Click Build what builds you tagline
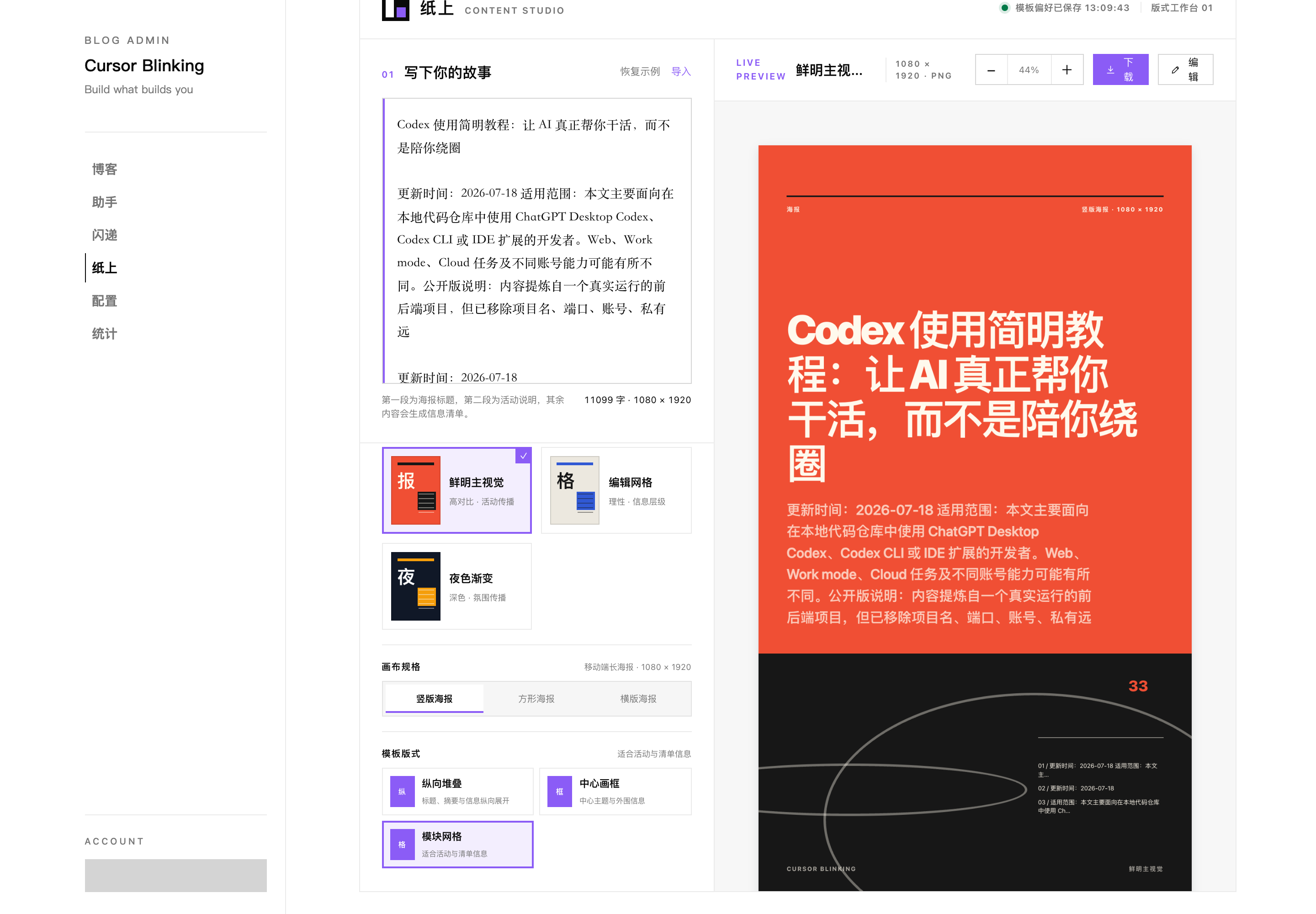Image resolution: width=1316 pixels, height=914 pixels. tap(138, 89)
